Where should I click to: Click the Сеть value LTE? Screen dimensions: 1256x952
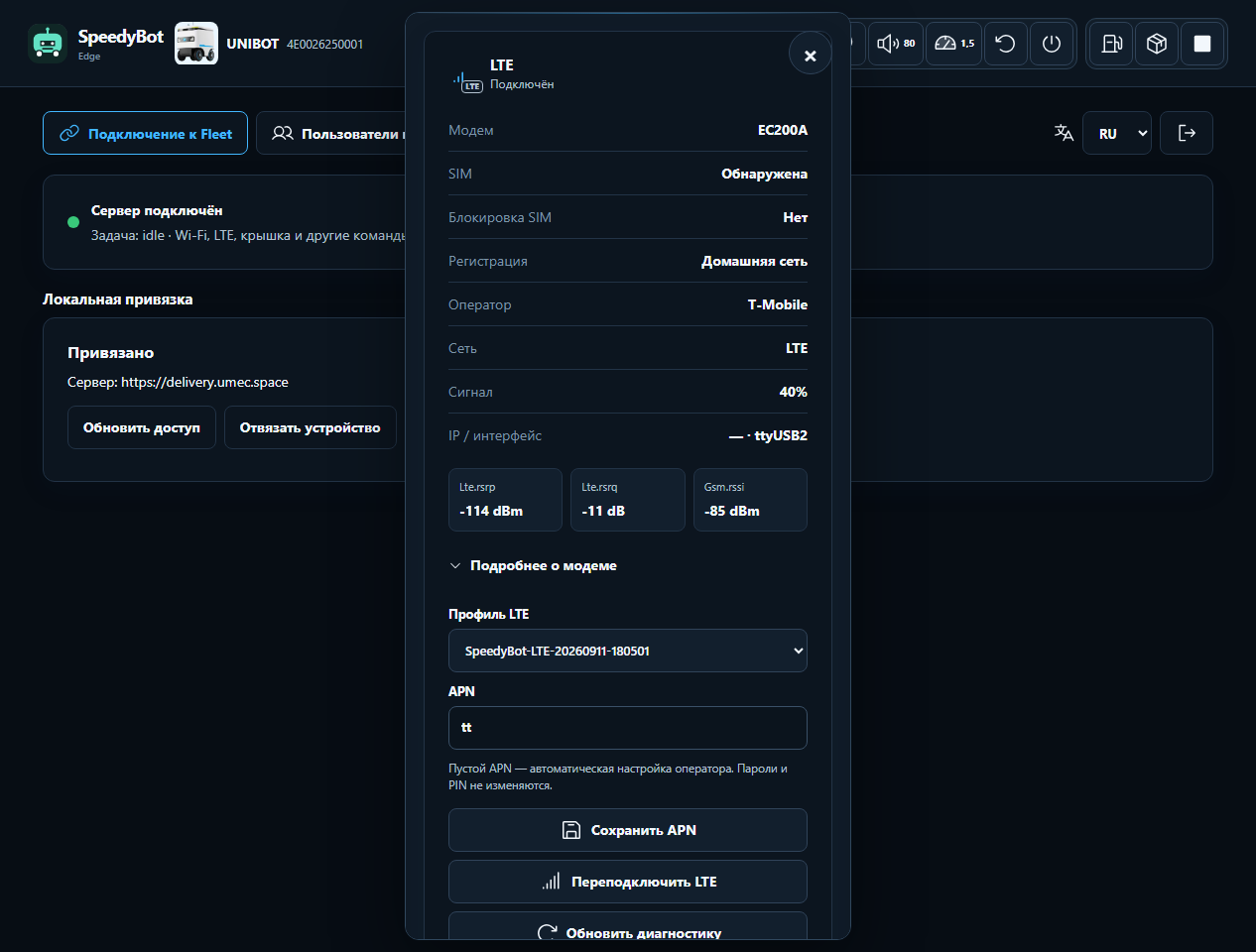pyautogui.click(x=797, y=348)
